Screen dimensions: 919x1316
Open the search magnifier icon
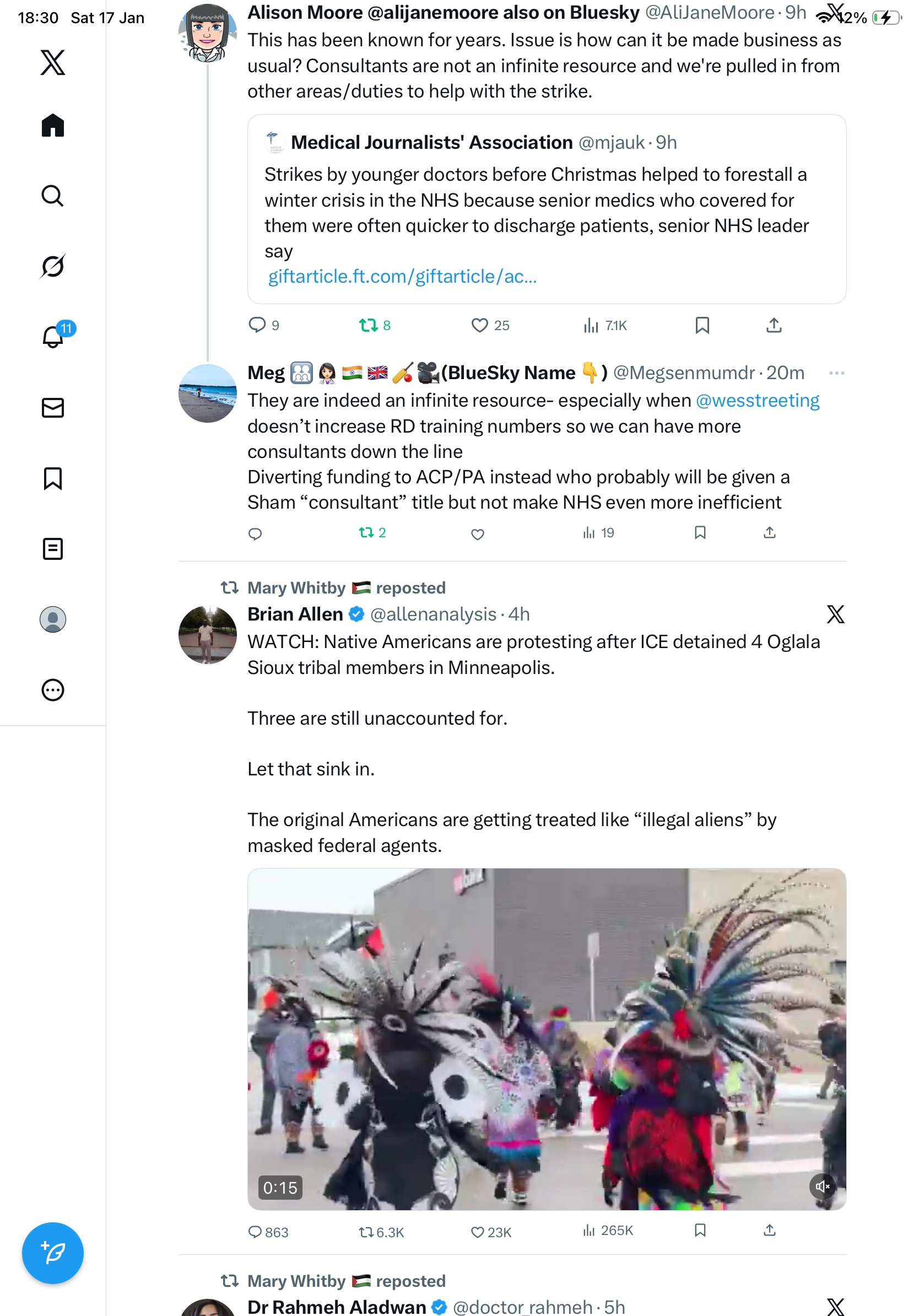(x=53, y=196)
